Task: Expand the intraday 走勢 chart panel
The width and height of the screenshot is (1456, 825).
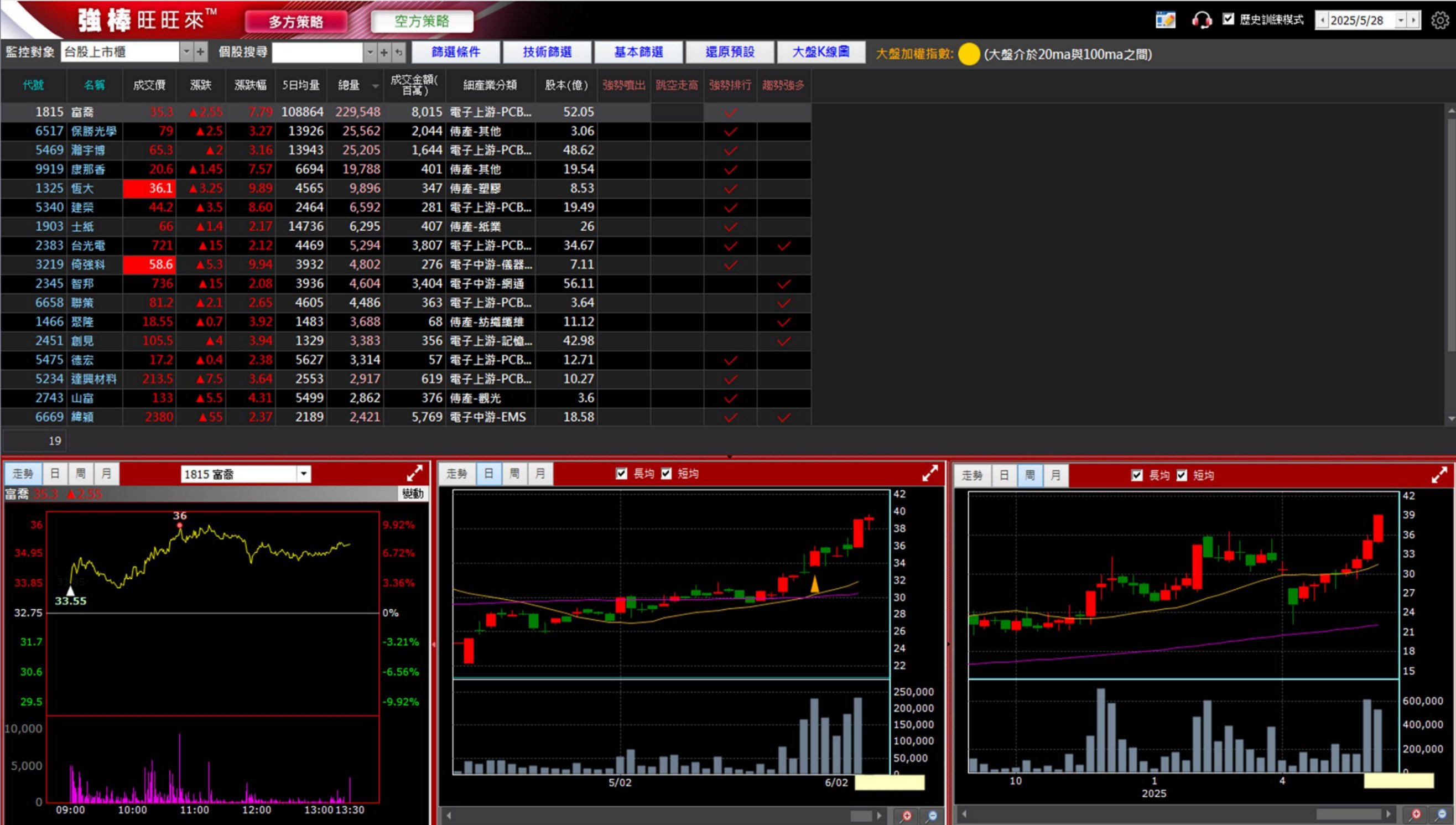Action: [x=414, y=473]
